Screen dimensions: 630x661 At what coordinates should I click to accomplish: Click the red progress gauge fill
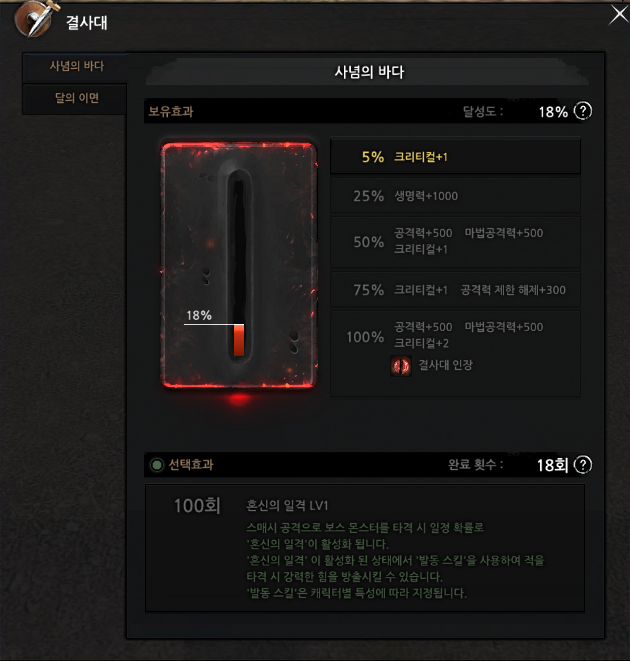(x=239, y=340)
